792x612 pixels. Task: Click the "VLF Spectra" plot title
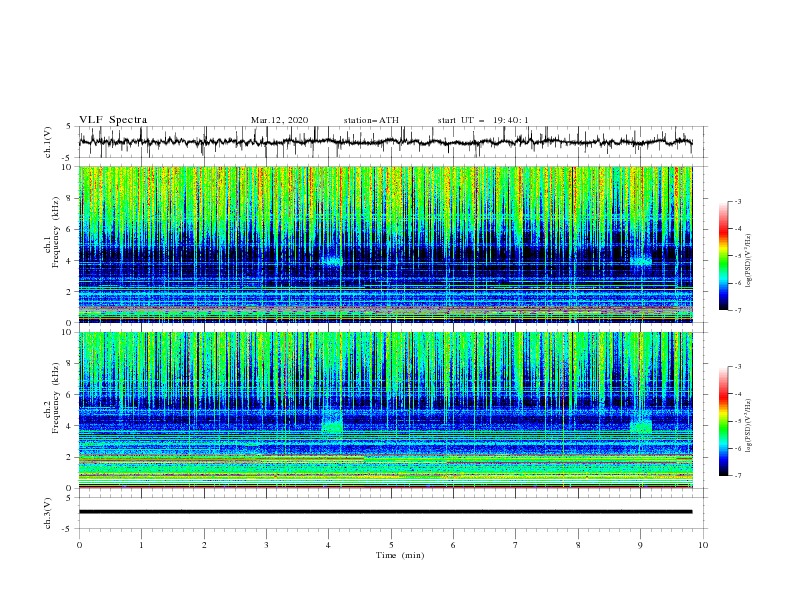coord(113,120)
